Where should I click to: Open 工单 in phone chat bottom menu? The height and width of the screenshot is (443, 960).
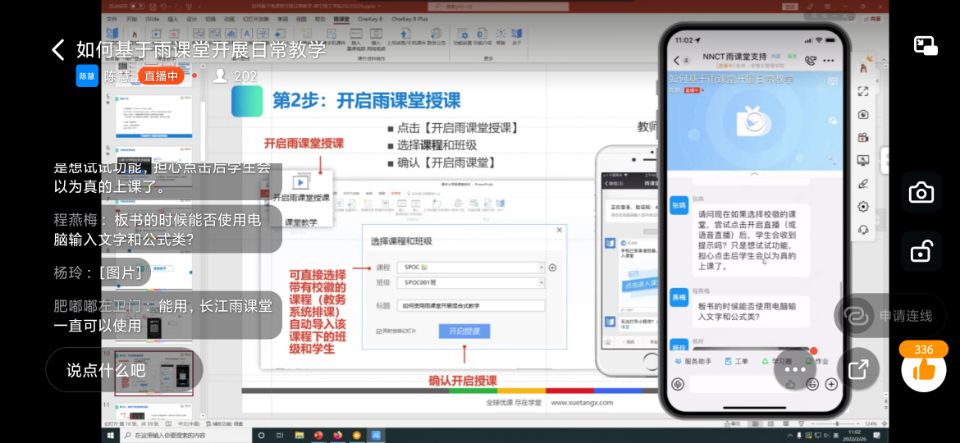coord(737,361)
